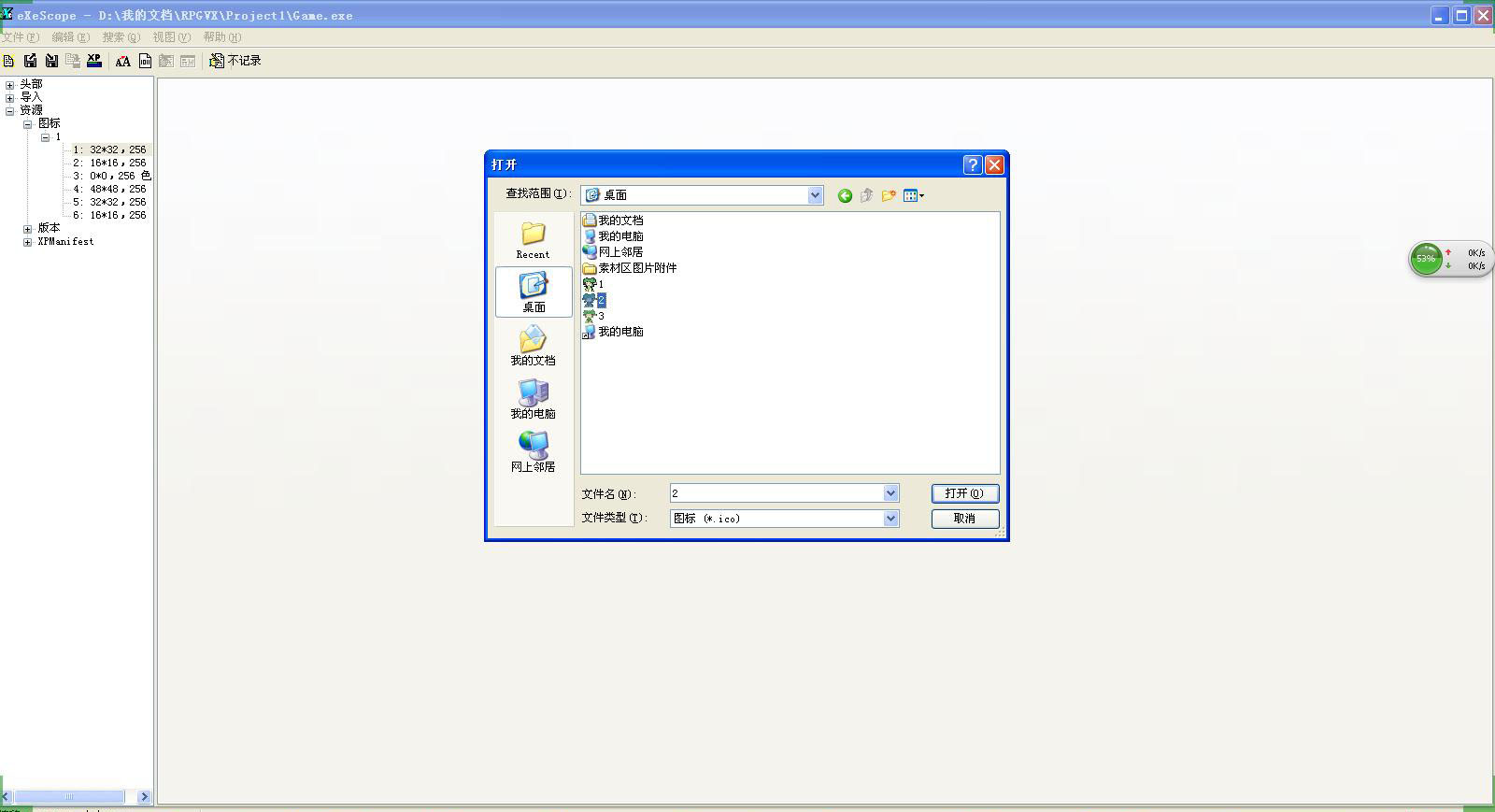Select Recent in the places bar
The width and height of the screenshot is (1495, 812).
(534, 240)
